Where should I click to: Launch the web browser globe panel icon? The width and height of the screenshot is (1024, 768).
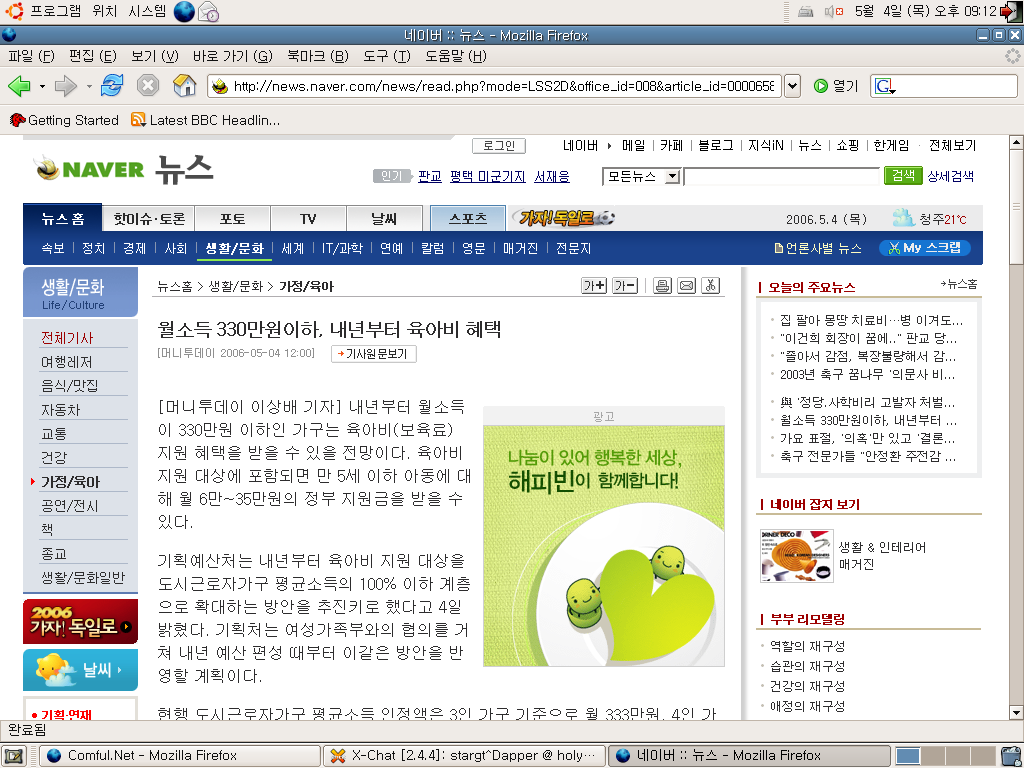[x=184, y=12]
